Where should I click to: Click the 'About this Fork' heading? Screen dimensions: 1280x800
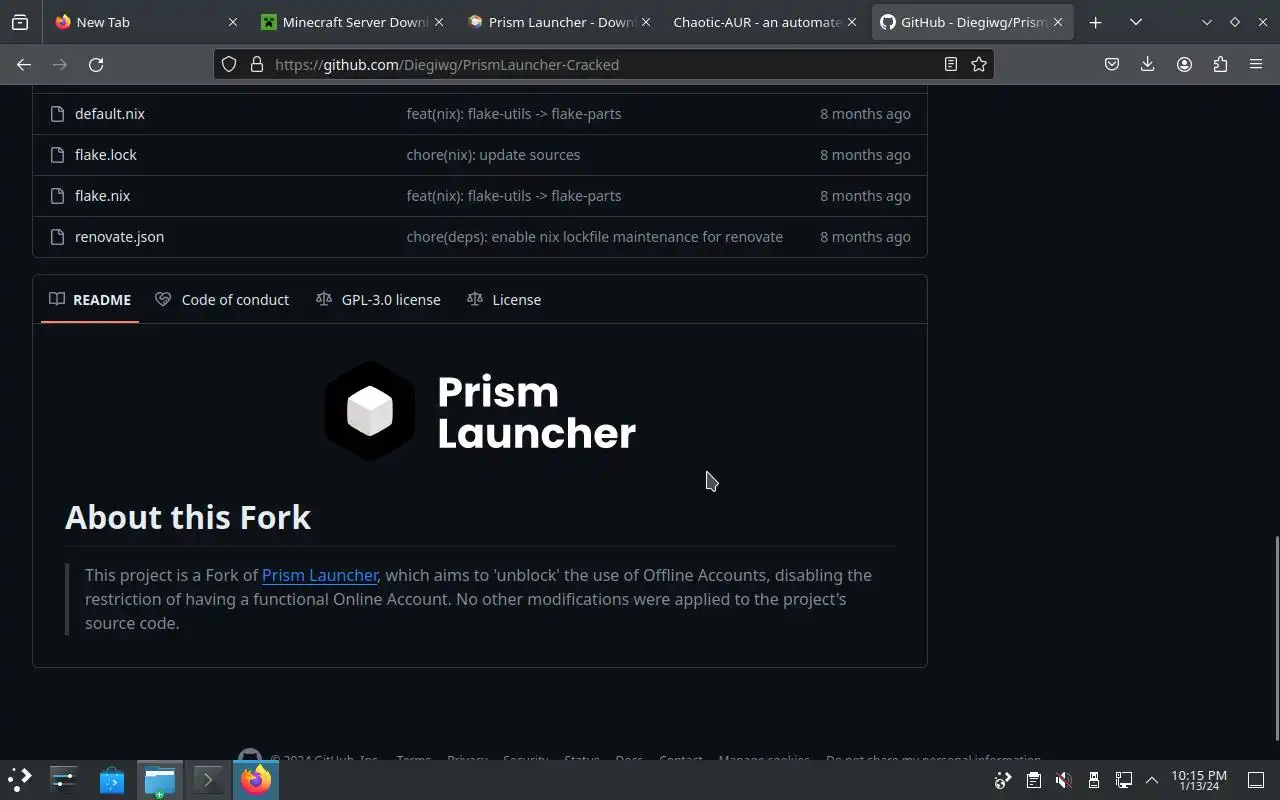188,517
